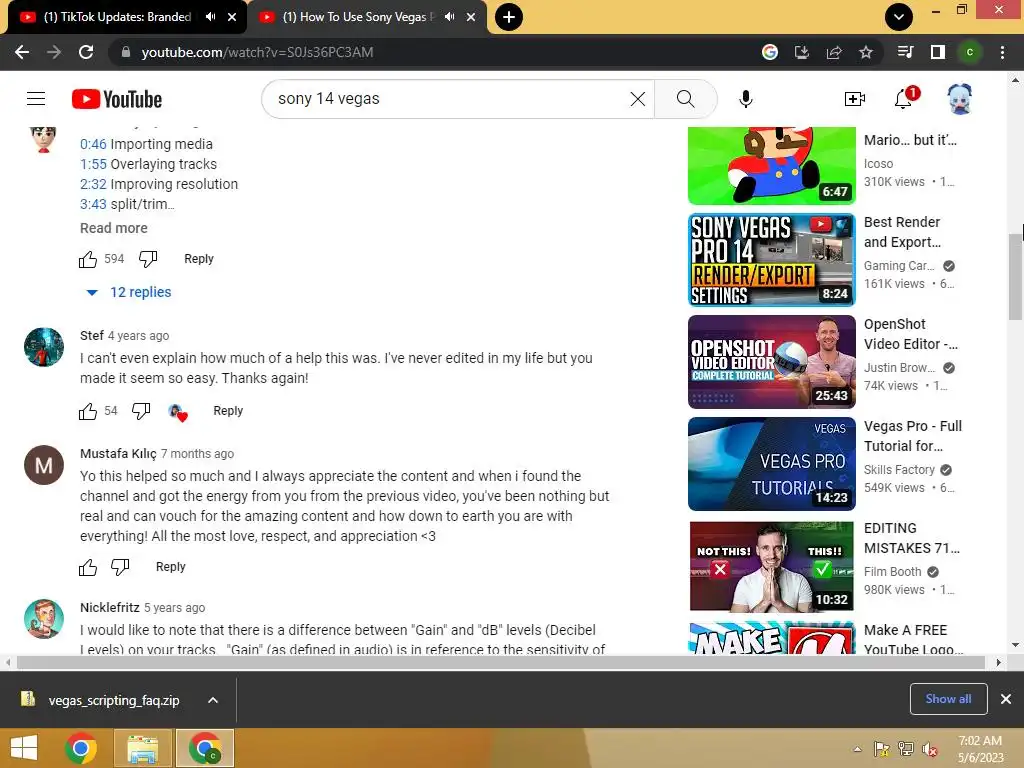This screenshot has width=1024, height=768.
Task: Click the address bar URL
Action: coord(257,52)
